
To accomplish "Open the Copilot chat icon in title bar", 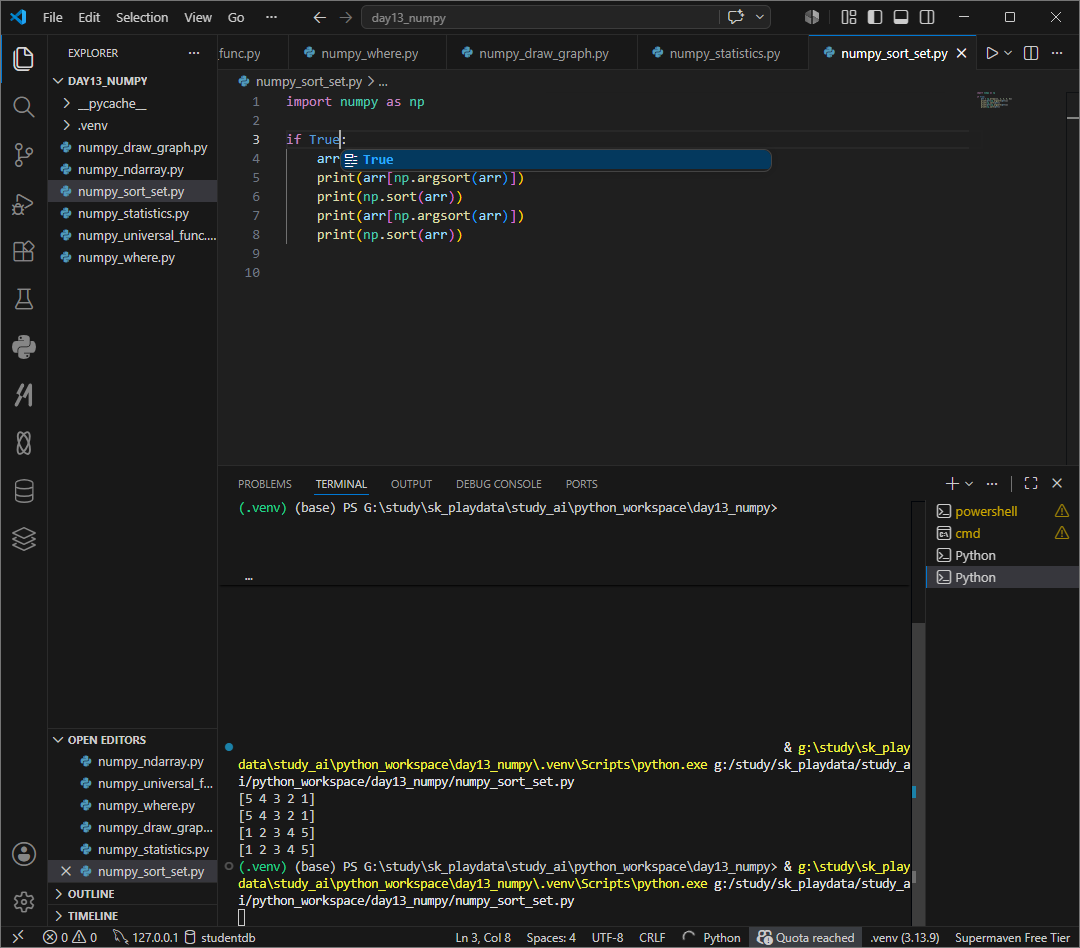I will point(736,17).
